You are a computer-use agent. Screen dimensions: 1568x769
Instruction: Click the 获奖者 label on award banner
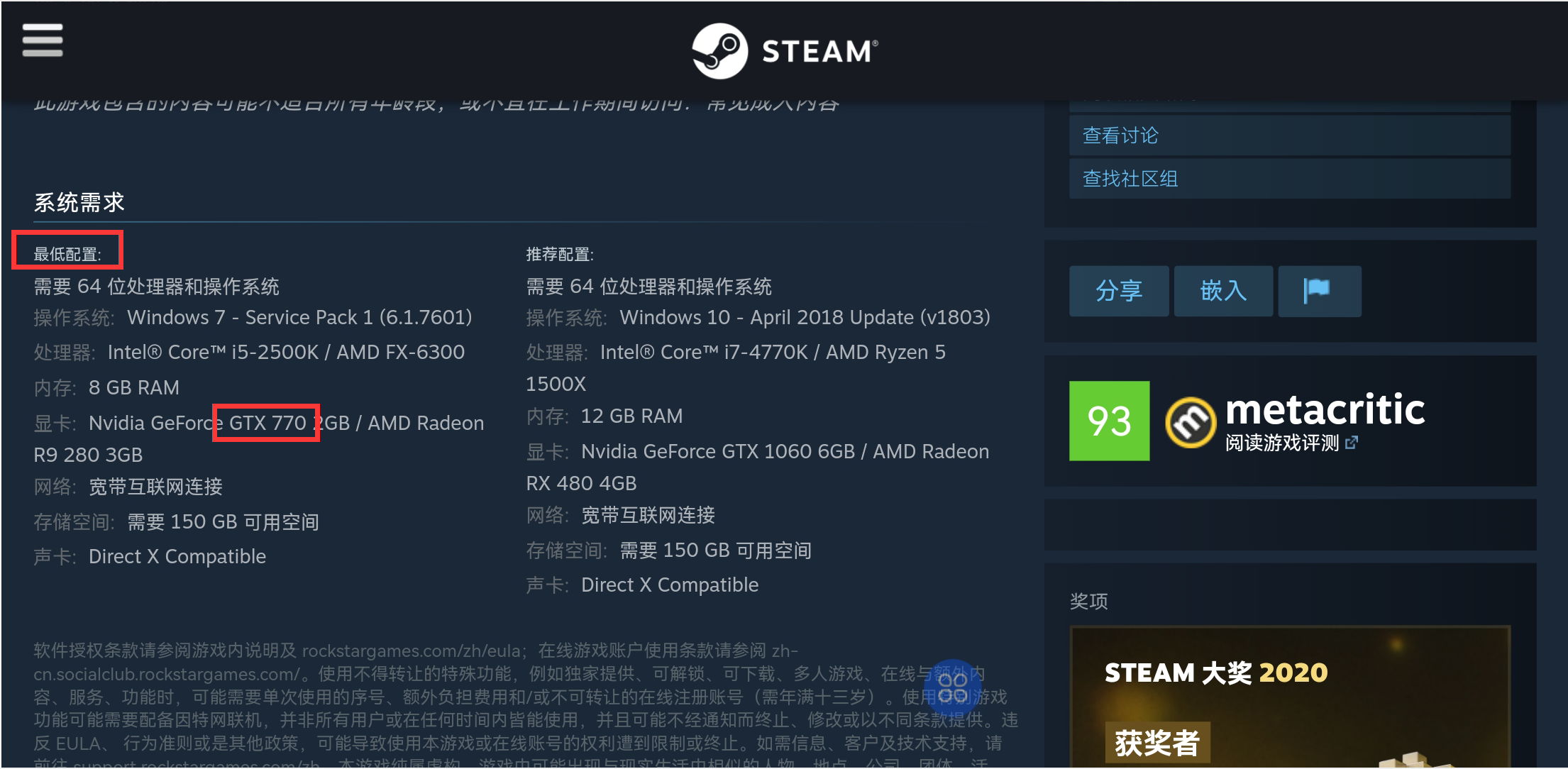(x=1156, y=743)
